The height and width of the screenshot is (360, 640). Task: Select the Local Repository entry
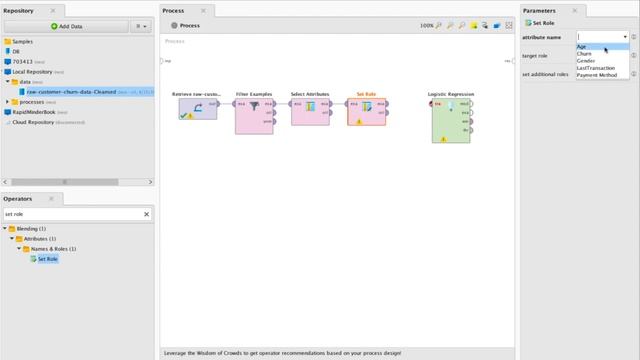coord(32,72)
